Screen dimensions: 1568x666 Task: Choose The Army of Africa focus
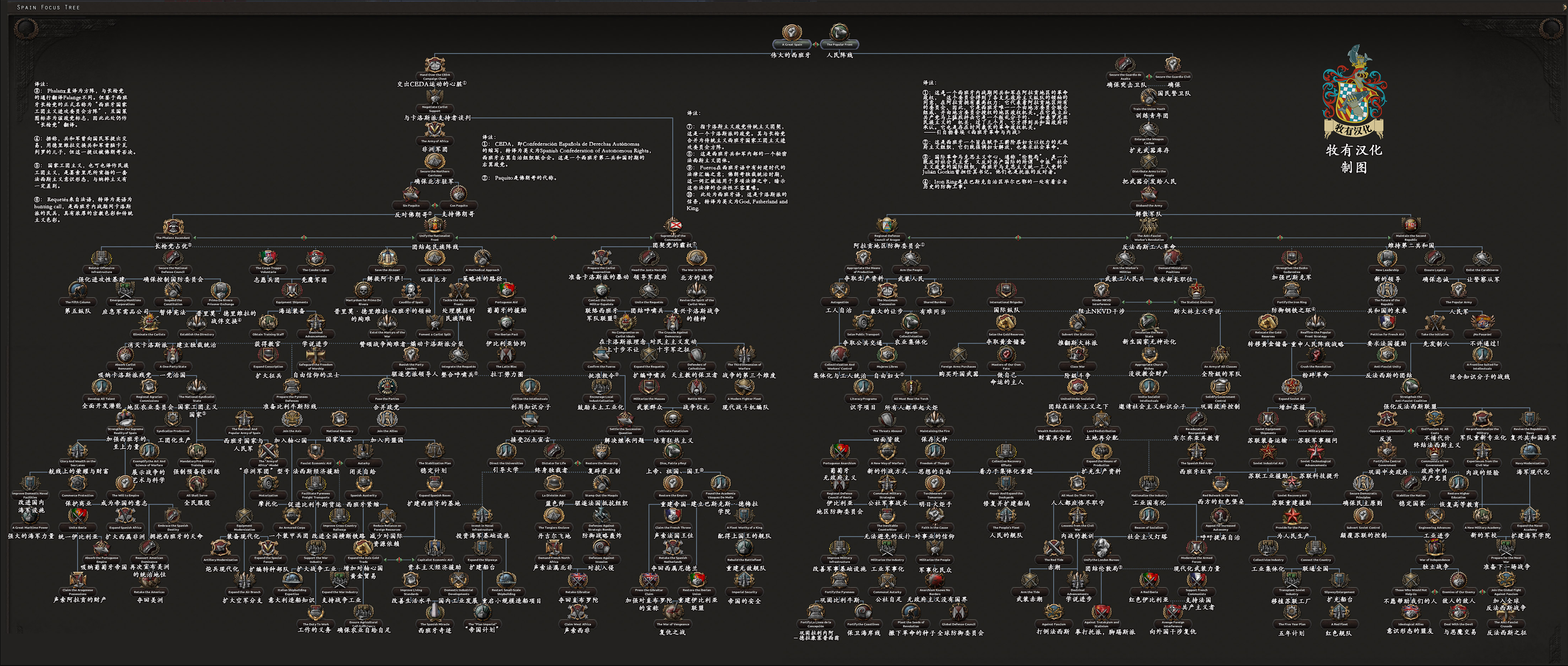click(434, 133)
